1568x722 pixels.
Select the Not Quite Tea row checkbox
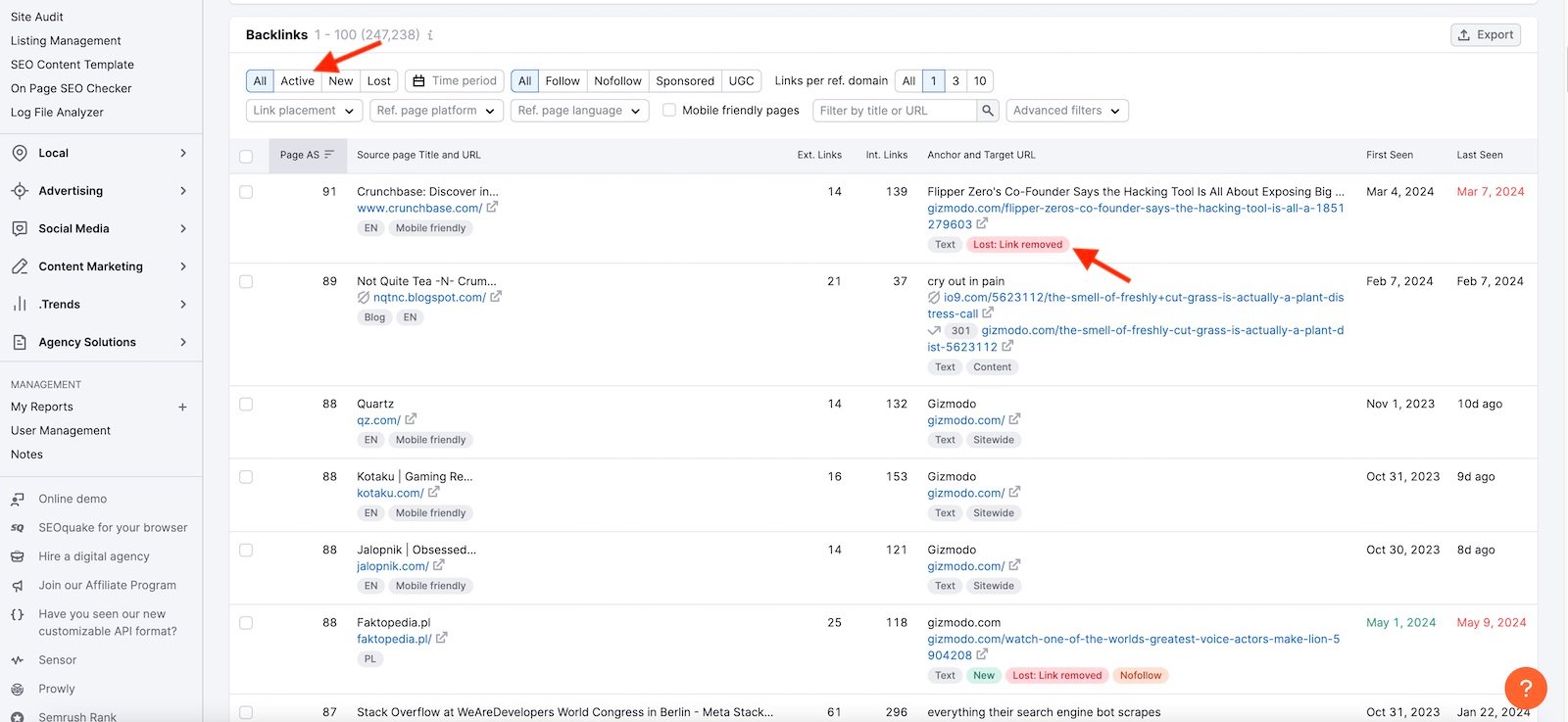[x=246, y=282]
